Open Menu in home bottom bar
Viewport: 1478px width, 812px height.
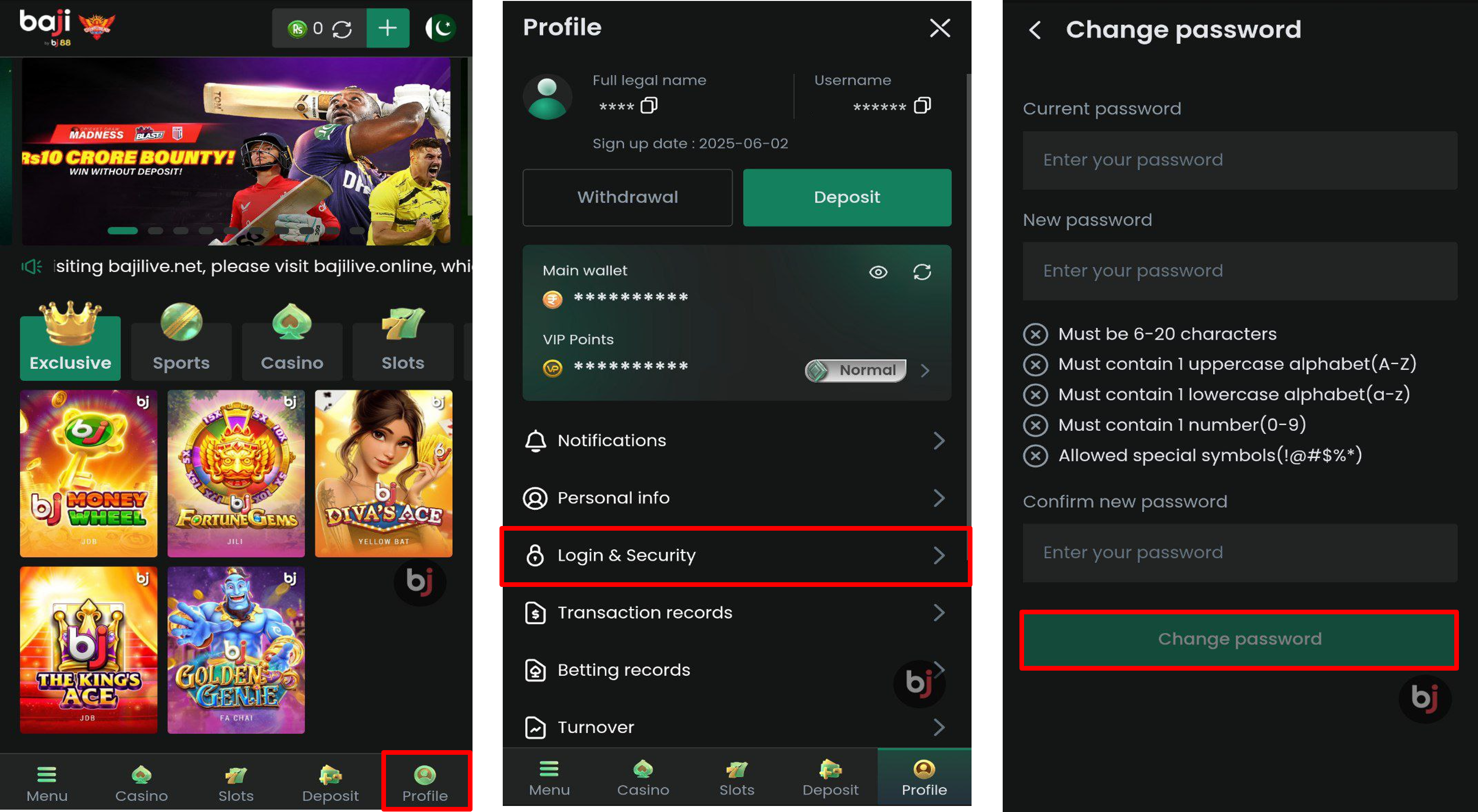click(47, 784)
